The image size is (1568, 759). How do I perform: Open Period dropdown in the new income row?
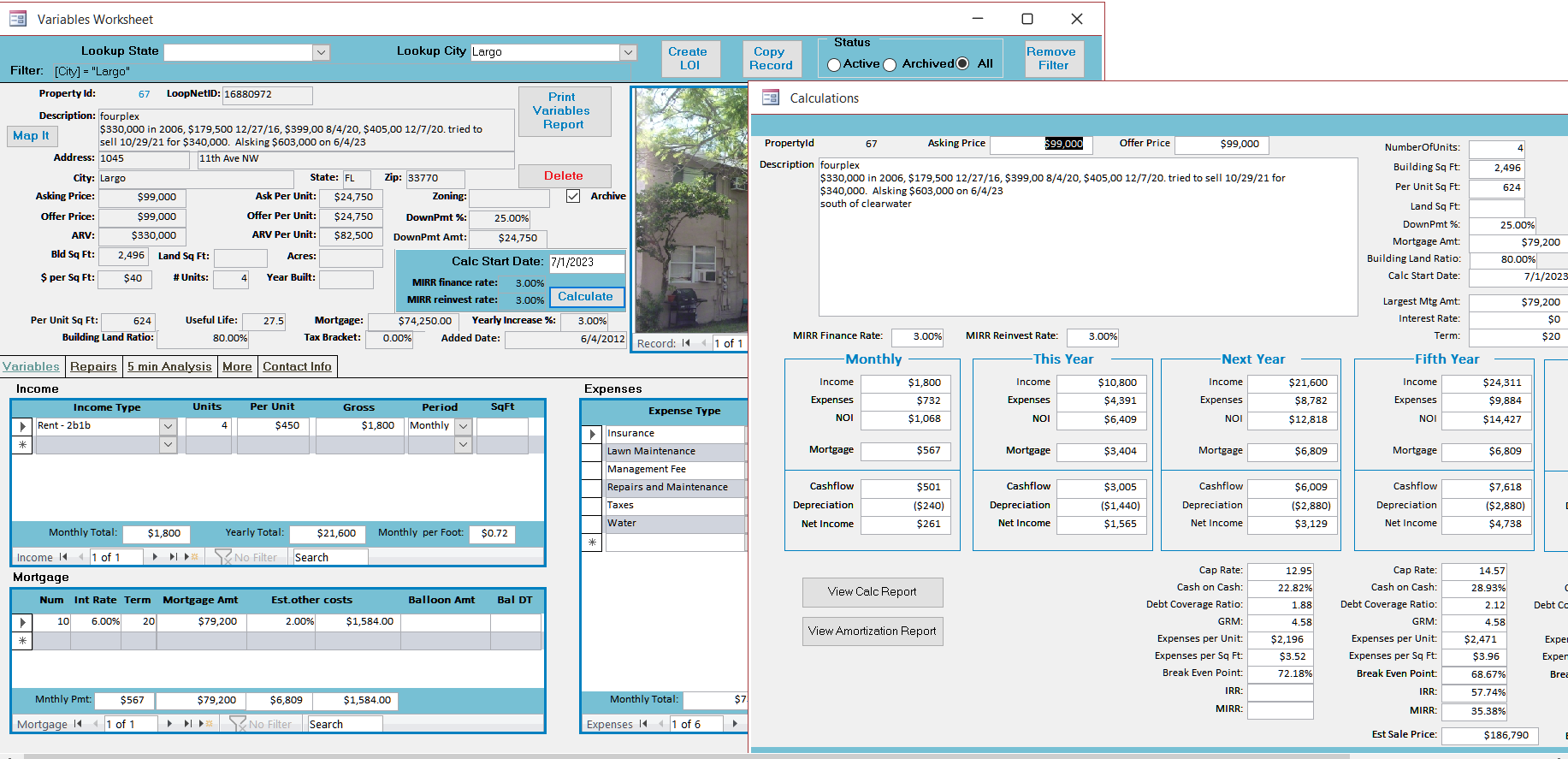(x=463, y=445)
